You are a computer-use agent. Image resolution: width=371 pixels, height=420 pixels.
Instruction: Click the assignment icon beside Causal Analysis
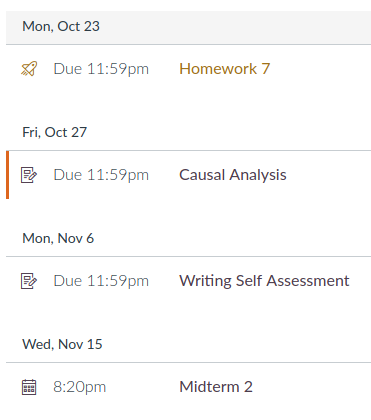29,175
